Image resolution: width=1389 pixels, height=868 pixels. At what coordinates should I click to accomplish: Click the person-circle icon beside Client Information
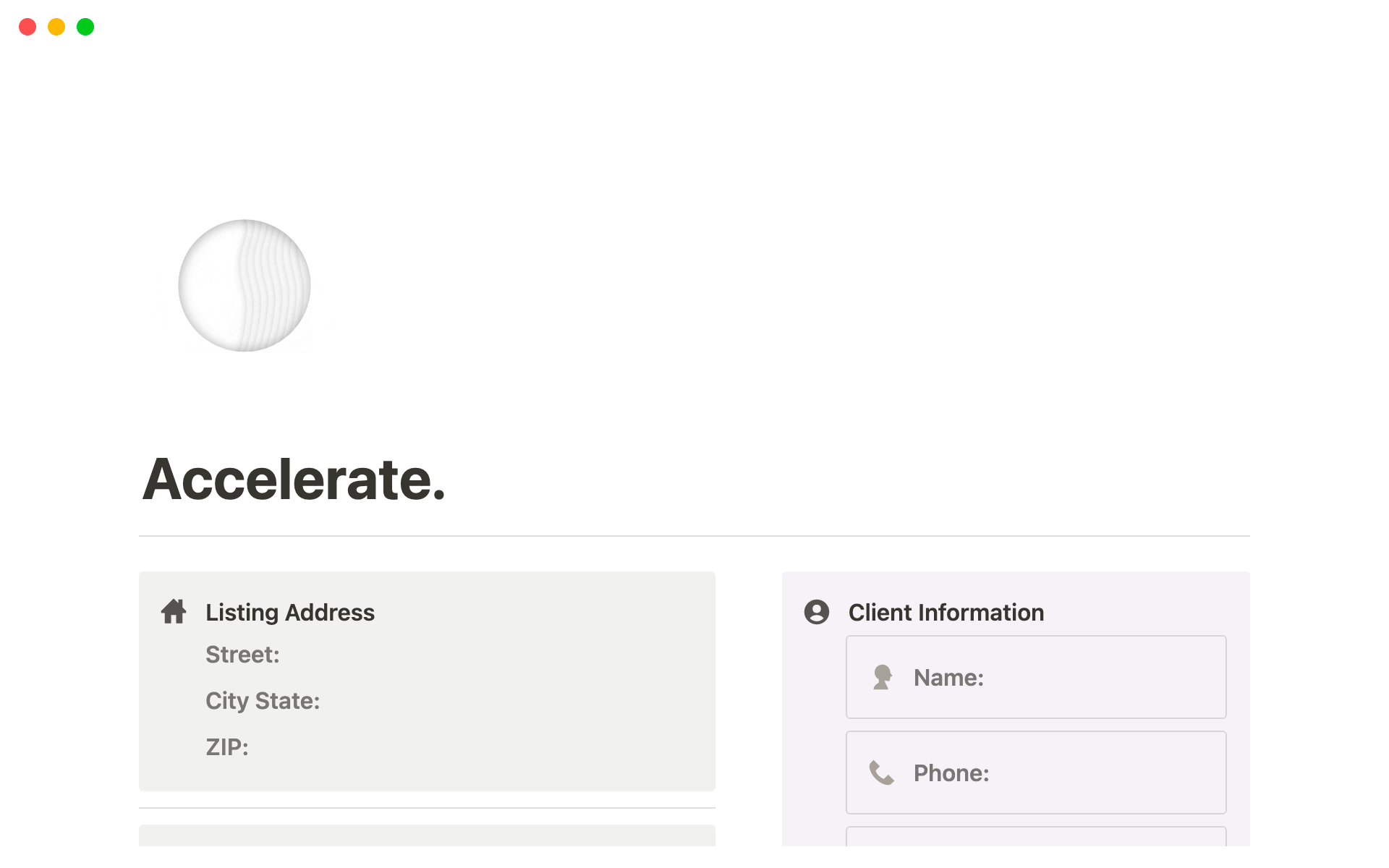(x=817, y=612)
